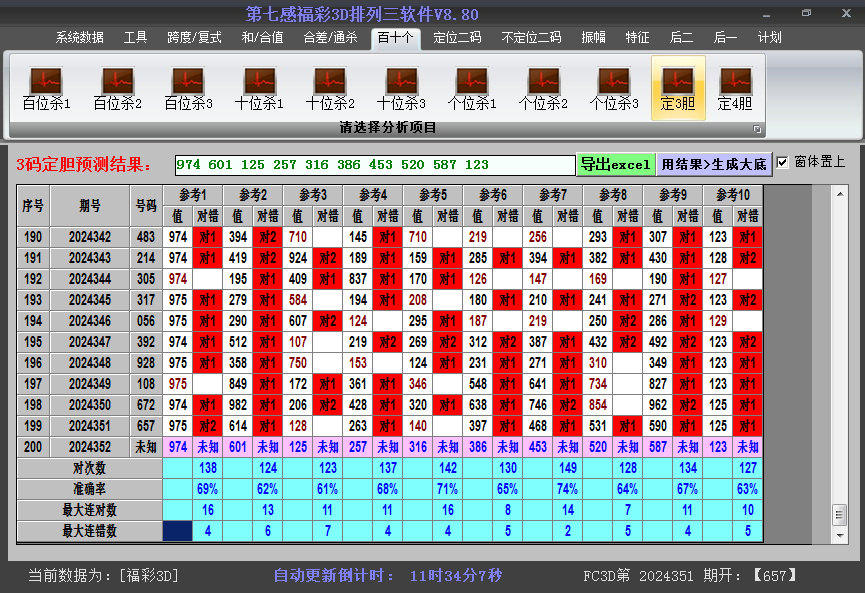Viewport: 865px width, 593px height.
Task: Switch to the 和/合值 tab
Action: coord(263,38)
